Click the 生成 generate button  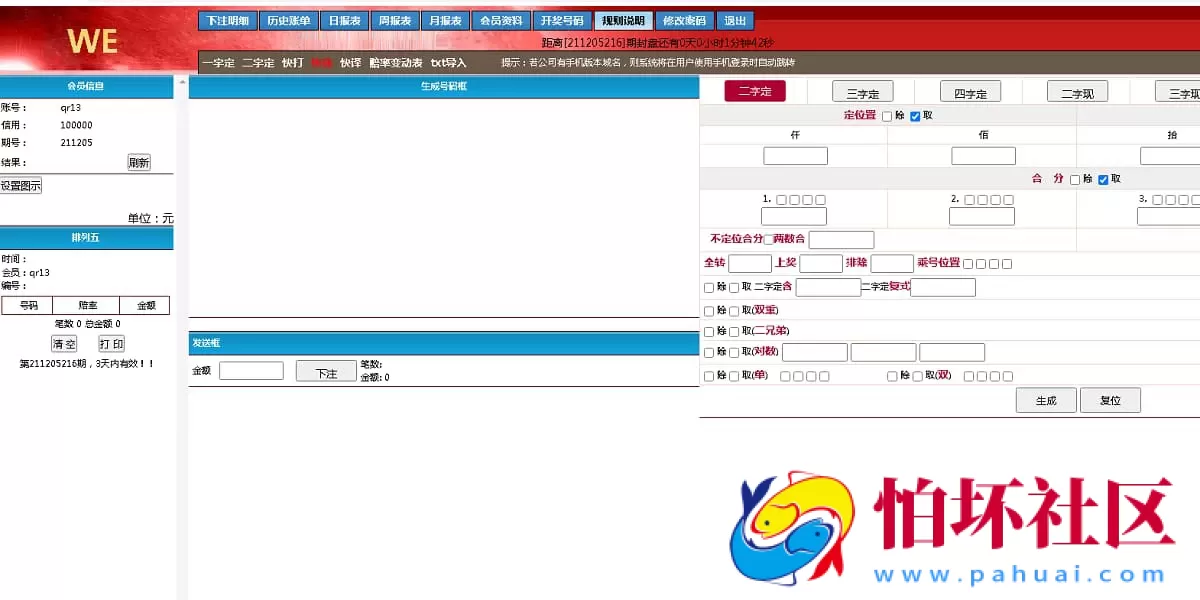point(1046,399)
